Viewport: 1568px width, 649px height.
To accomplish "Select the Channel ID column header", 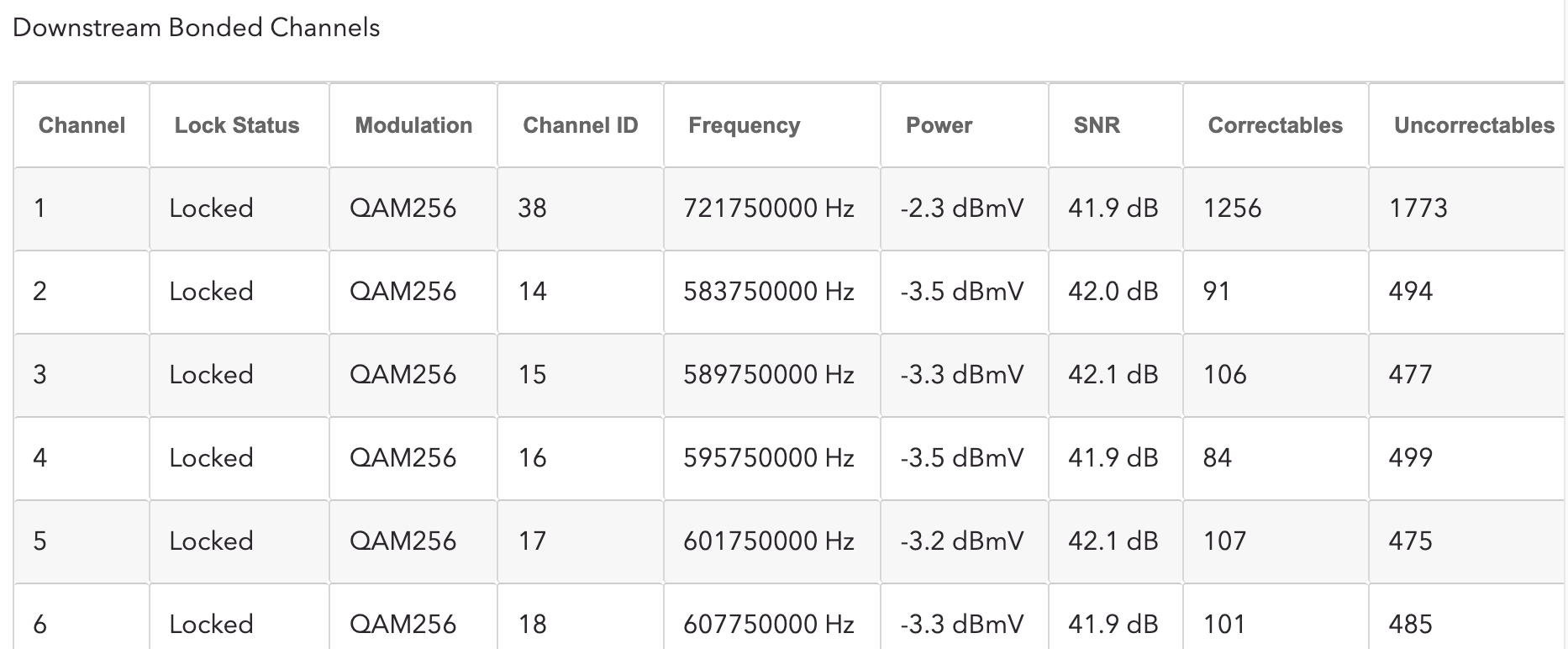I will click(x=580, y=125).
